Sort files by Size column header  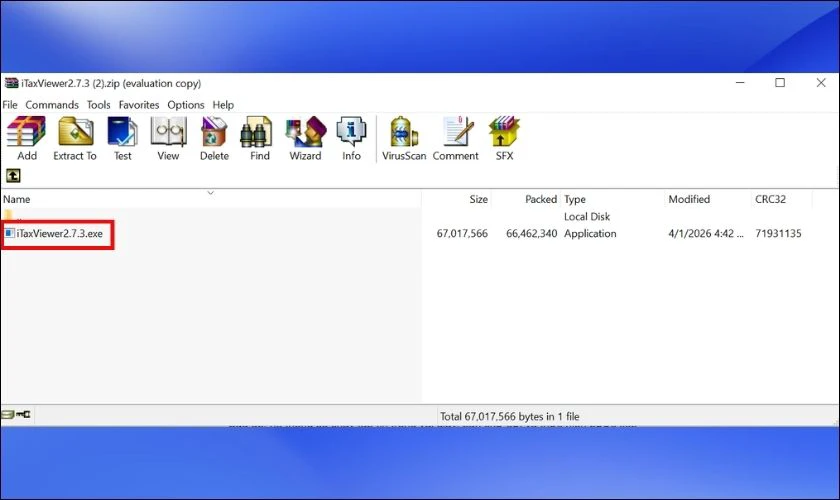point(478,200)
